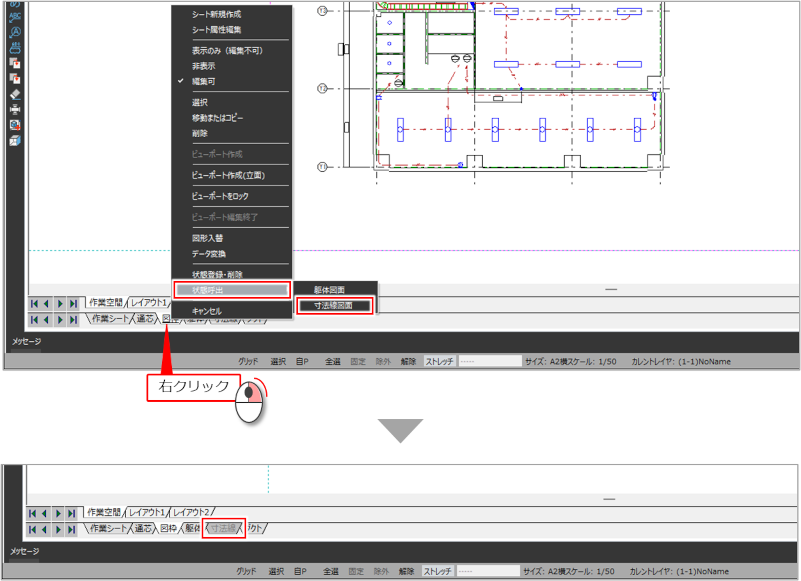
Task: Choose 躯体図面 from the submenu
Action: 329,289
